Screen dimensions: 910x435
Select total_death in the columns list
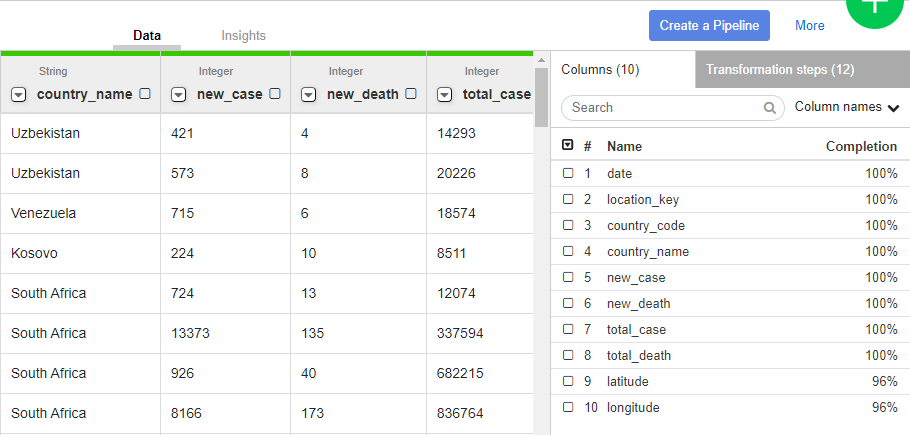[x=639, y=355]
